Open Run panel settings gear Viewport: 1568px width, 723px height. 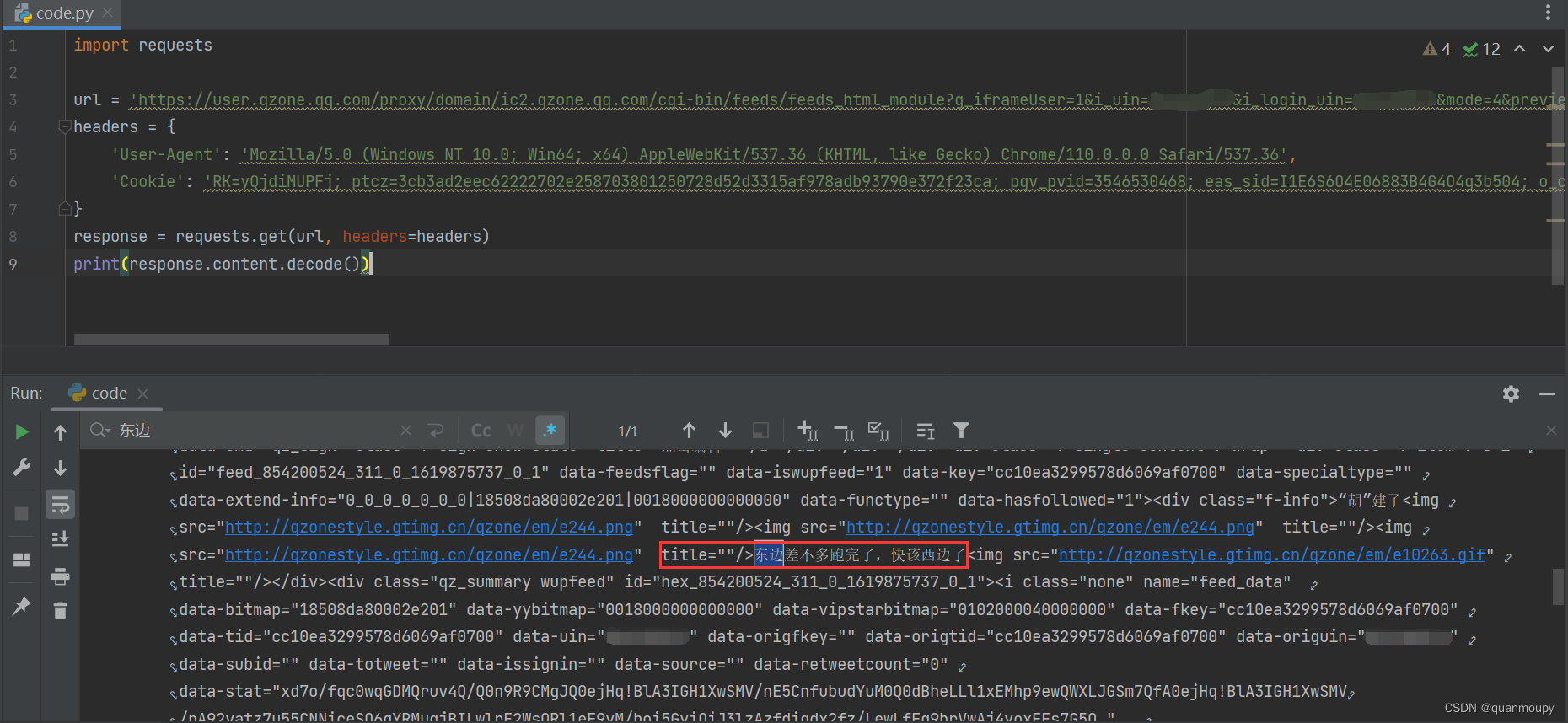[1511, 394]
